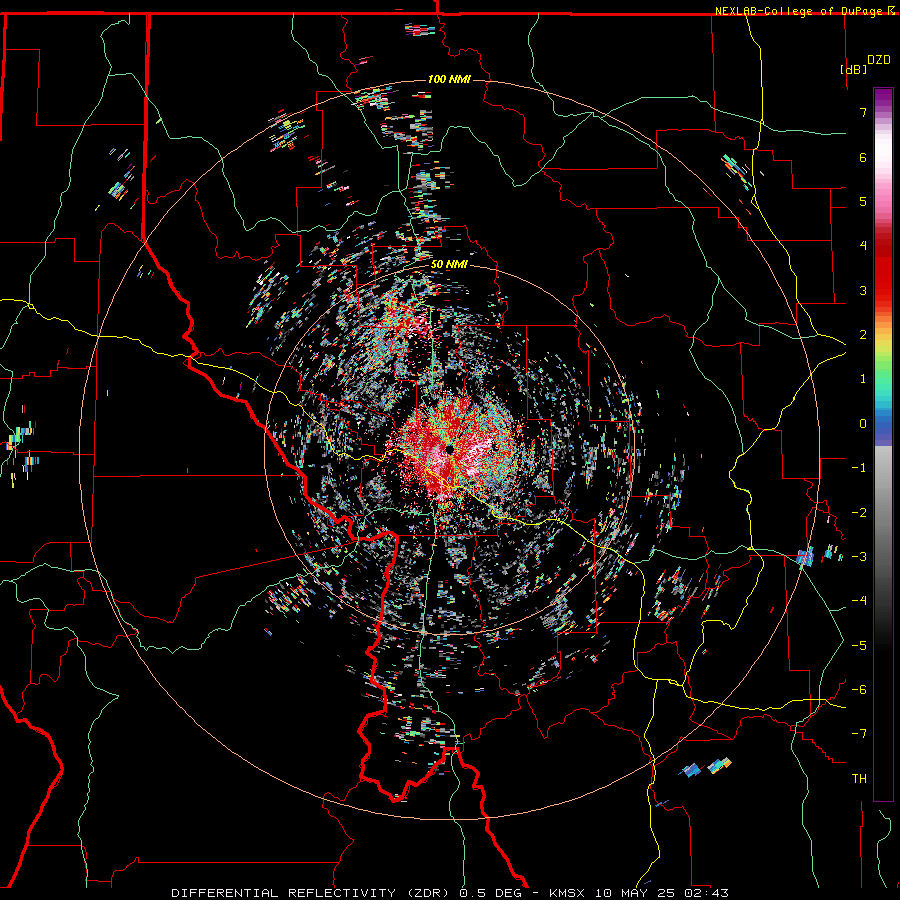Image resolution: width=900 pixels, height=900 pixels.
Task: Click the 0 value on color scale
Action: 863,424
